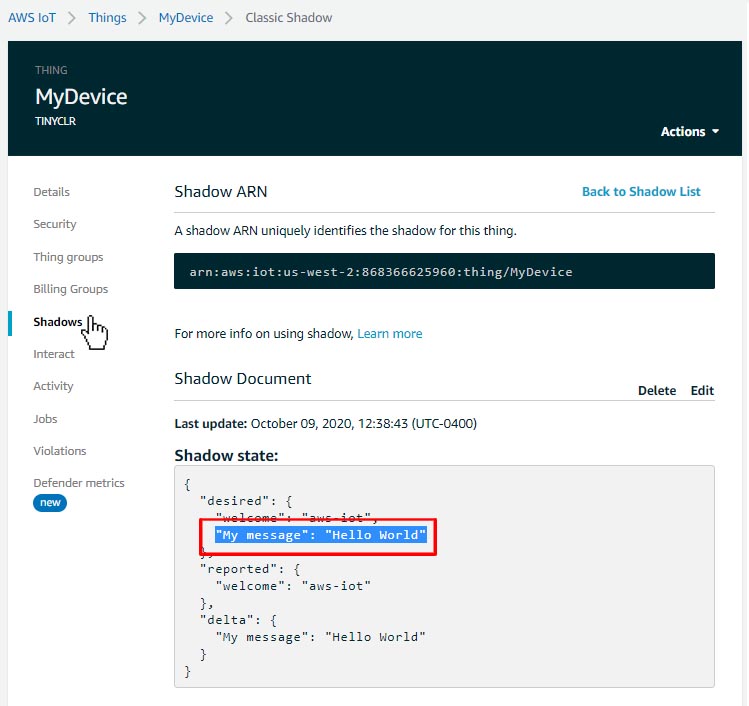Viewport: 749px width, 706px height.
Task: Open Defender metrics sidebar tab
Action: pyautogui.click(x=78, y=483)
